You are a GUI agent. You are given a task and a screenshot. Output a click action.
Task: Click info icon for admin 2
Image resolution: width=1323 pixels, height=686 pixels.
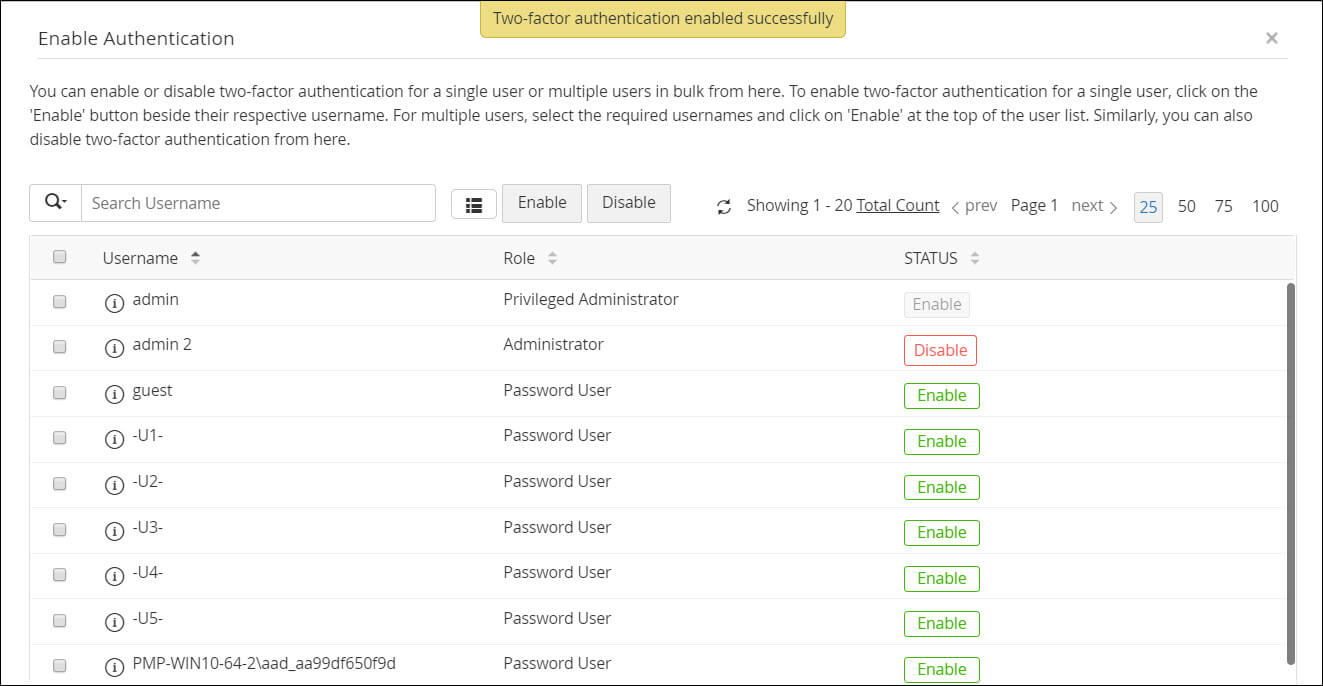point(114,347)
